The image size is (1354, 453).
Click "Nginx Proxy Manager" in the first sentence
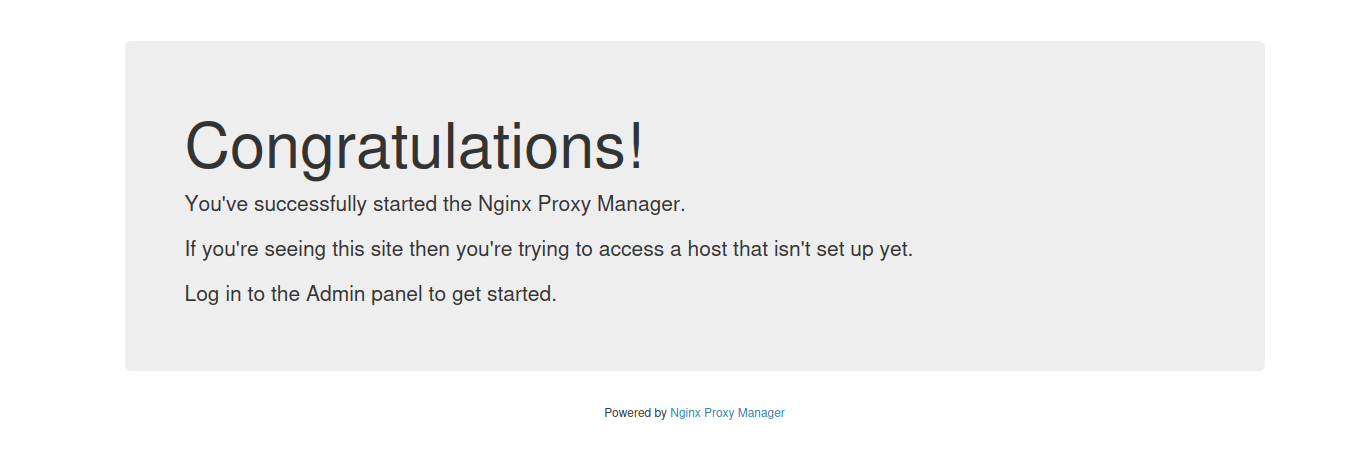click(x=579, y=204)
